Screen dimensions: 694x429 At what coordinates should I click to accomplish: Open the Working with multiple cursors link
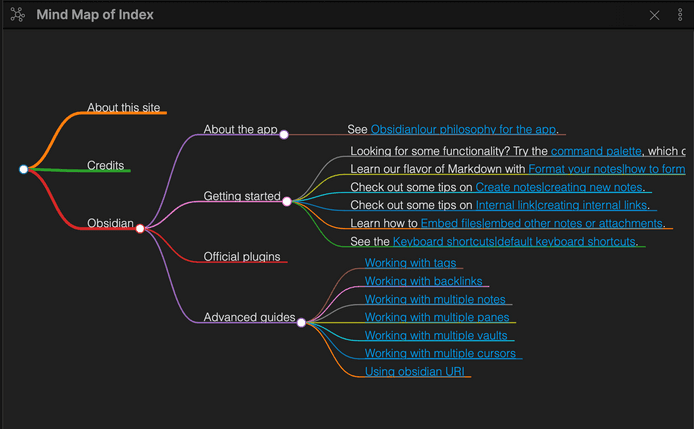pyautogui.click(x=440, y=353)
